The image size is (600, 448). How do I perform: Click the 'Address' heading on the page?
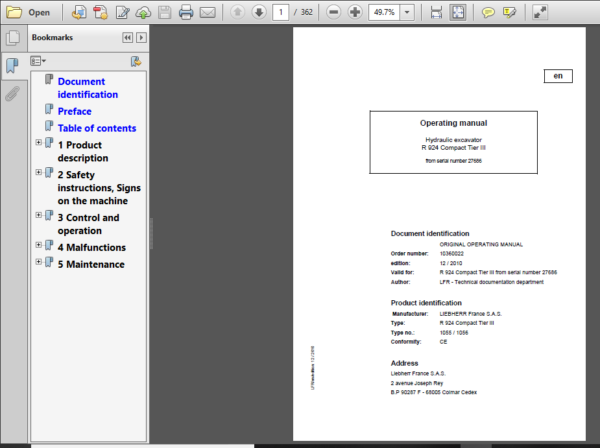click(x=404, y=363)
